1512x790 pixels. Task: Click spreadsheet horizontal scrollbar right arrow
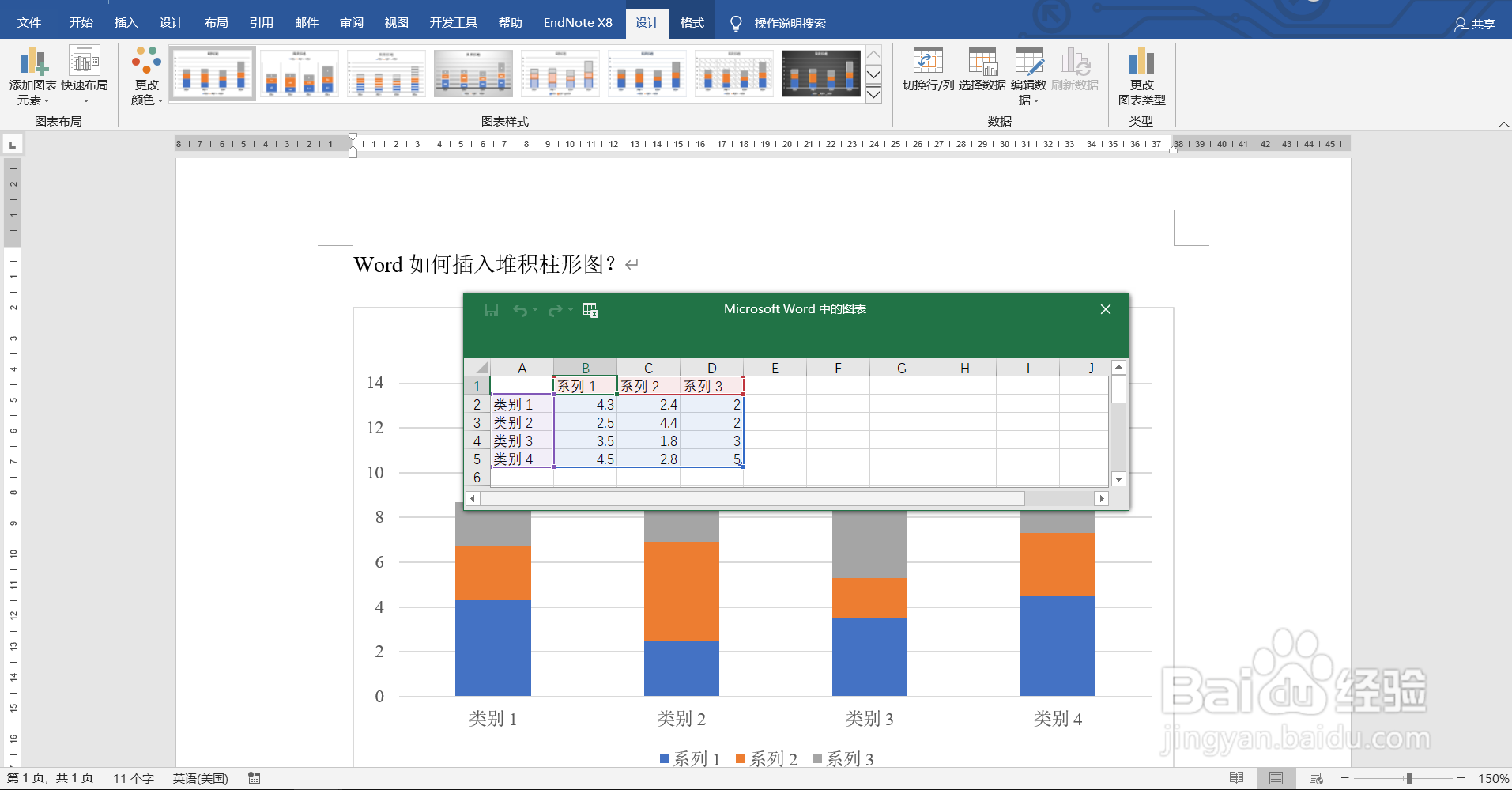coord(1101,498)
